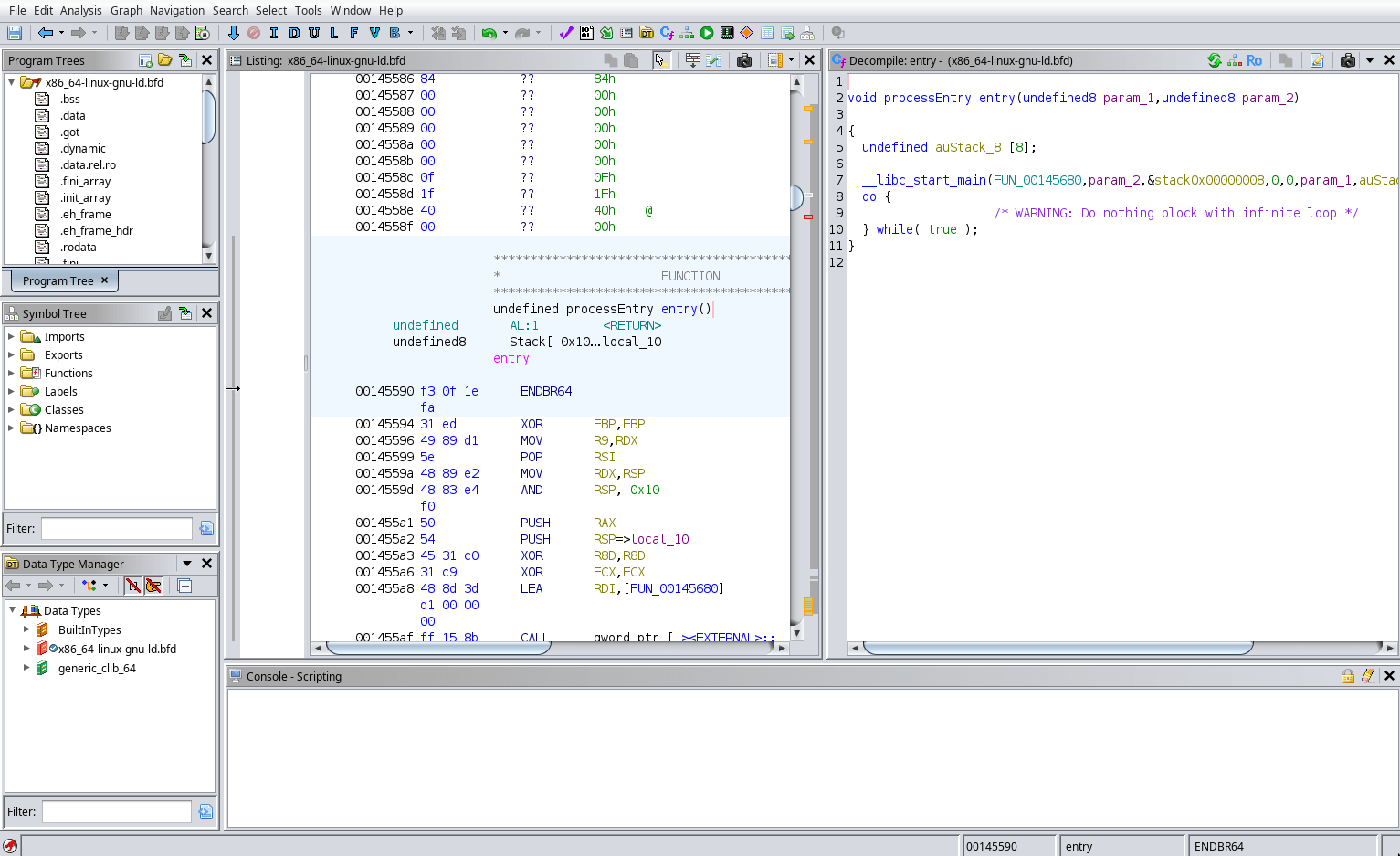Open the Data Type Manager dropdown menu arrow
Image resolution: width=1400 pixels, height=856 pixels.
(187, 564)
